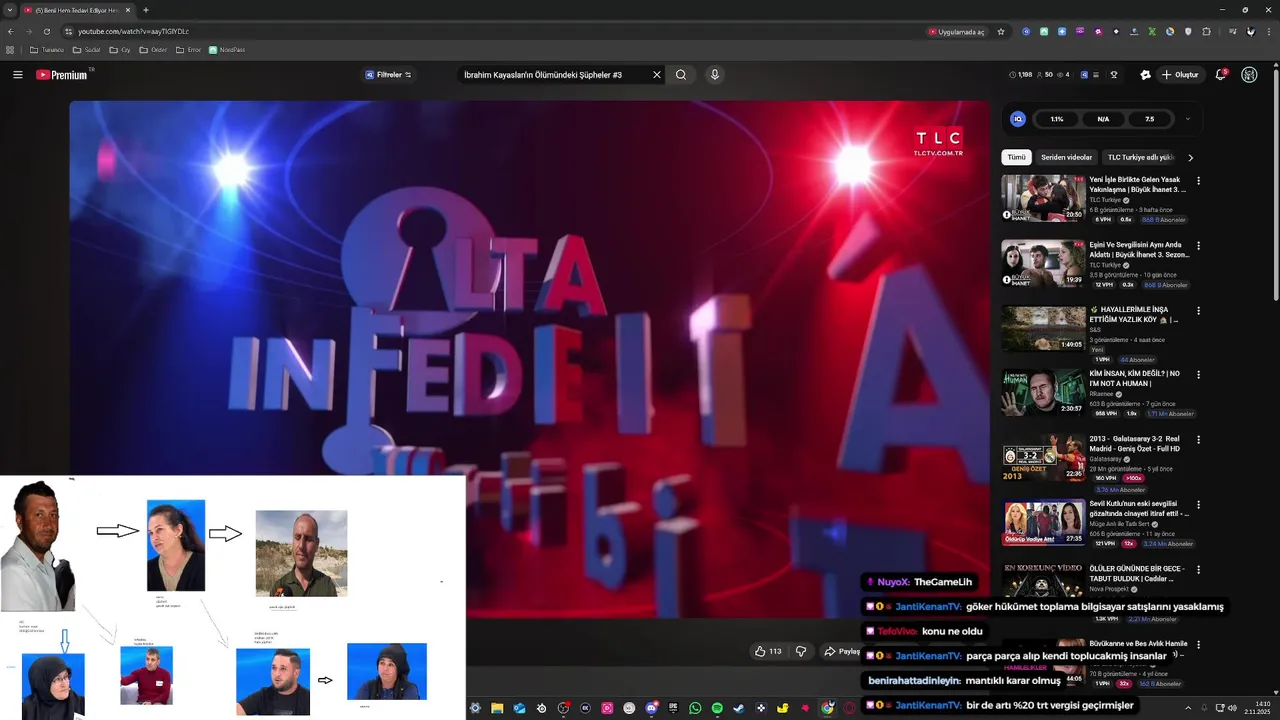Open File Explorer from taskbar
Viewport: 1280px width, 720px height.
pyautogui.click(x=497, y=708)
